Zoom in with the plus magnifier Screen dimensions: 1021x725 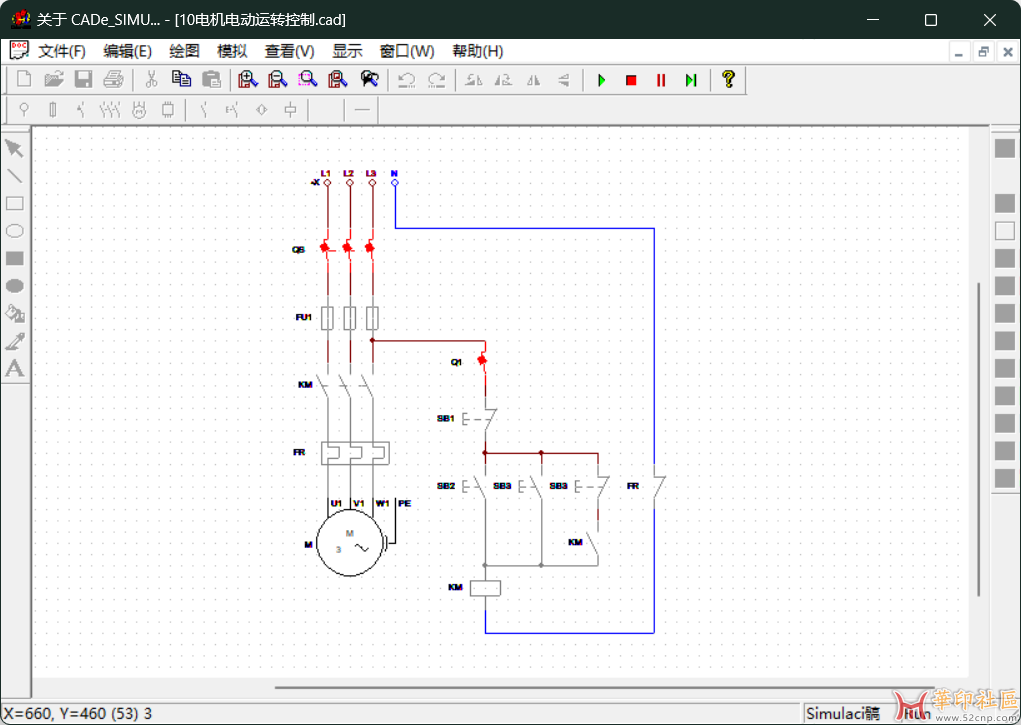tap(247, 79)
